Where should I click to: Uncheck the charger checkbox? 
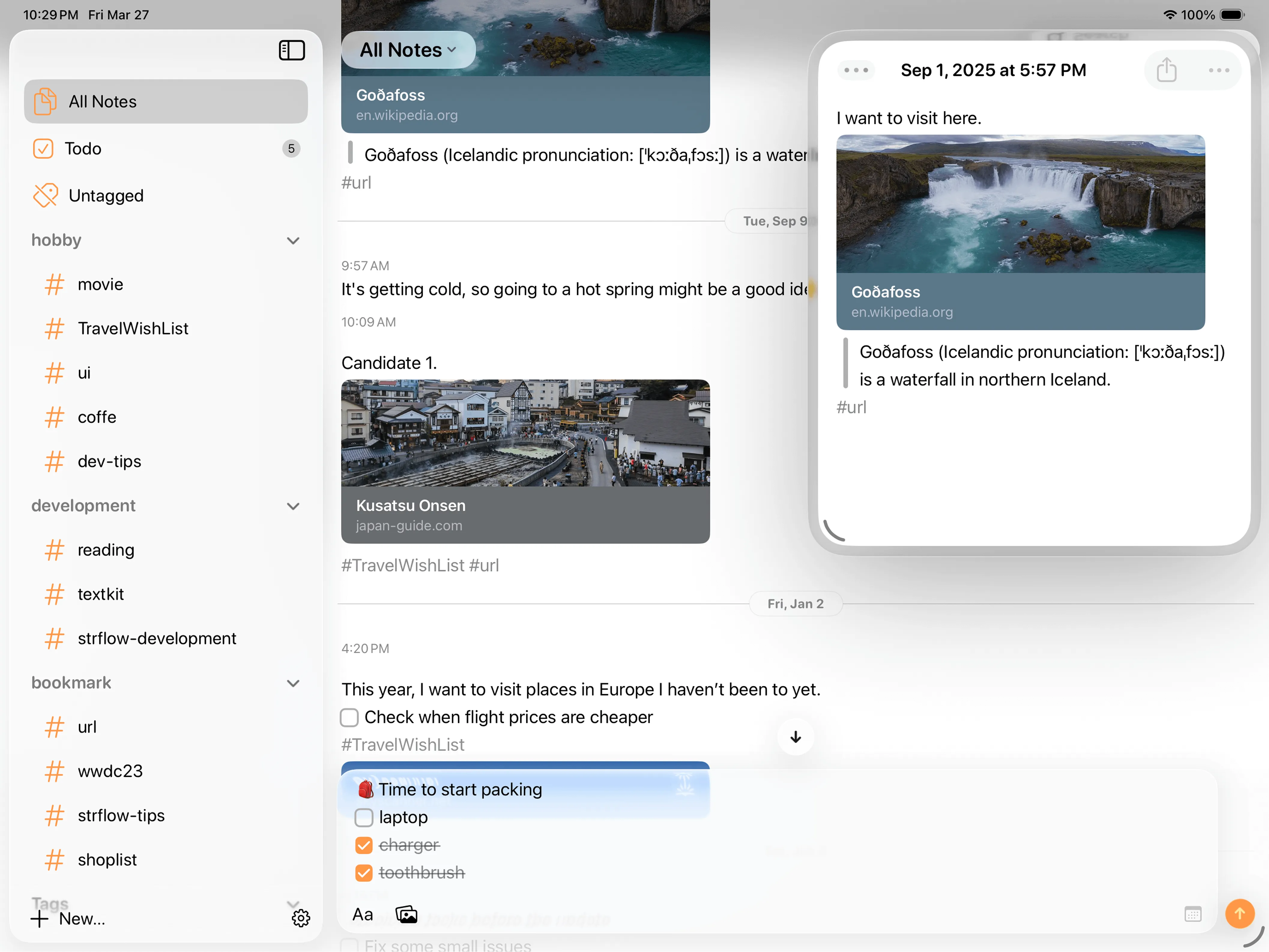[364, 845]
